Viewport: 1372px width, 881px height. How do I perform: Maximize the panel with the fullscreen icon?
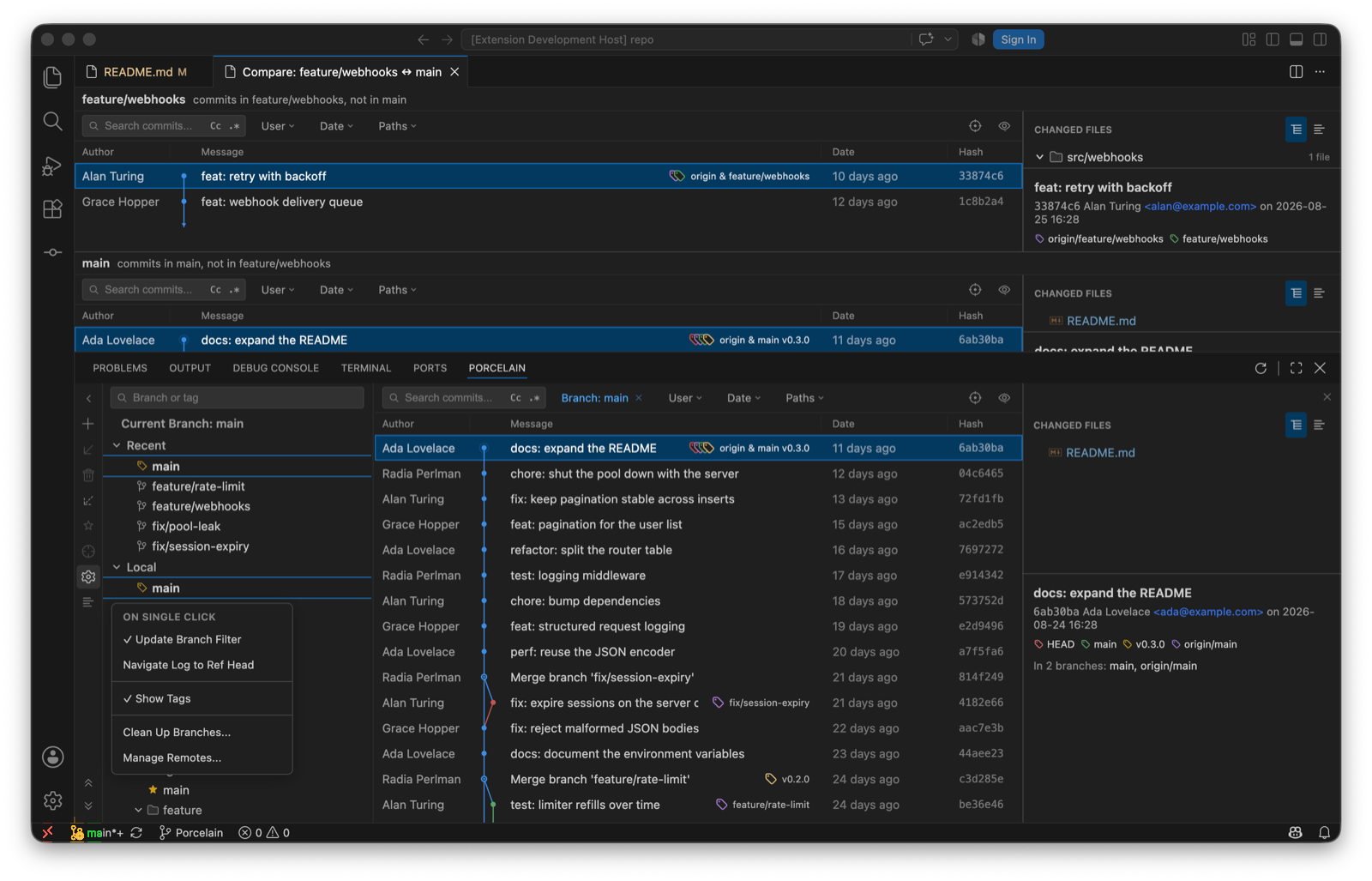pyautogui.click(x=1296, y=368)
